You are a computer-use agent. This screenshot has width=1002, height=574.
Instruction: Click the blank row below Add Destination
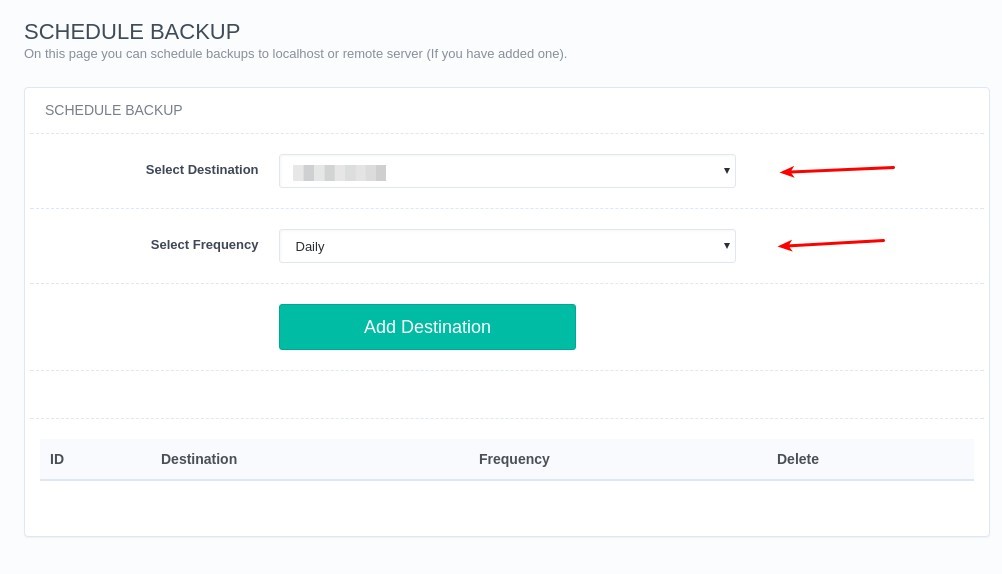(507, 394)
